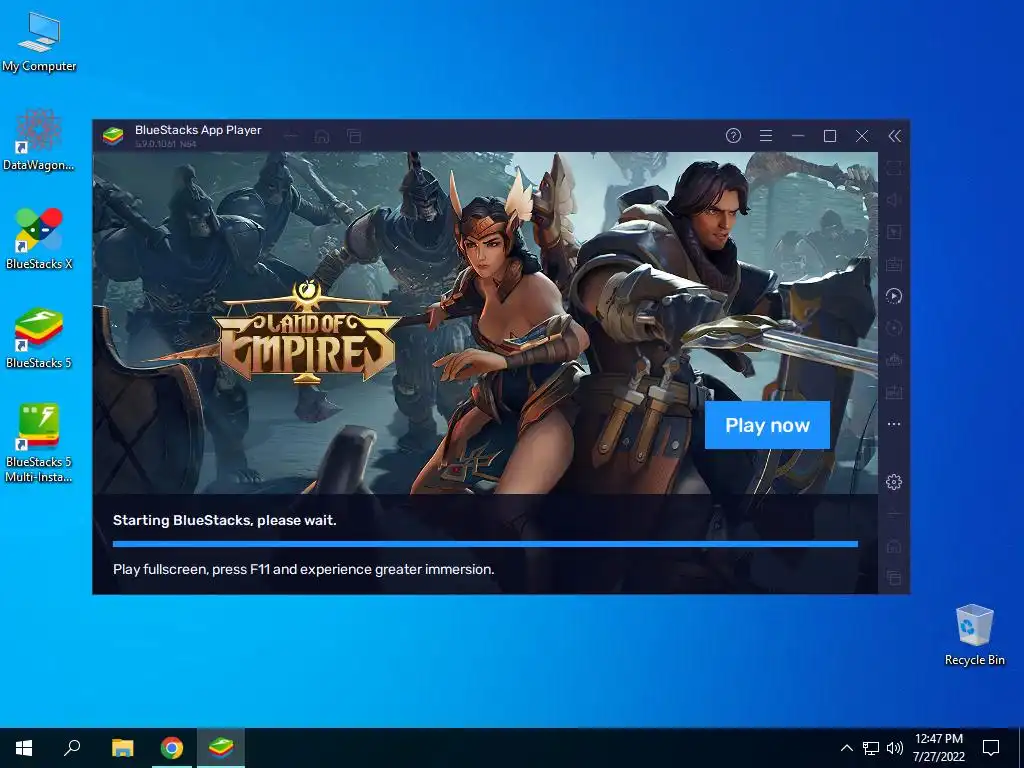Select the BlueStacks 5 Multi-Instance shortcut
Image resolution: width=1024 pixels, height=768 pixels.
(39, 443)
